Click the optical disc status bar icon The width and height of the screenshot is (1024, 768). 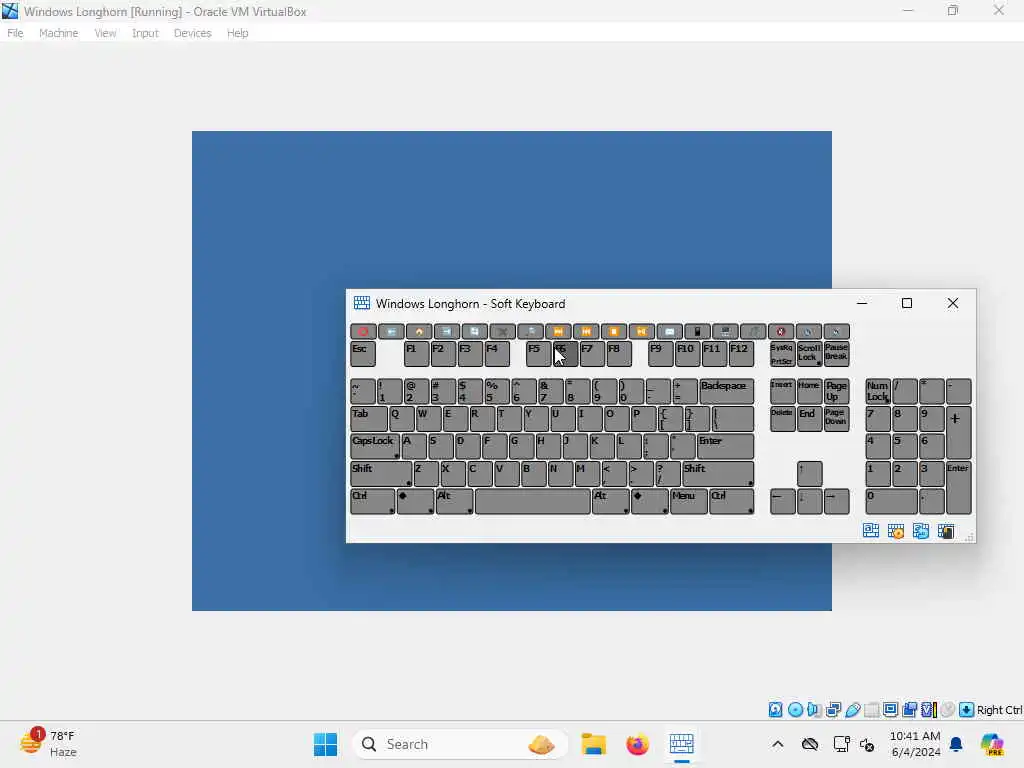point(795,709)
